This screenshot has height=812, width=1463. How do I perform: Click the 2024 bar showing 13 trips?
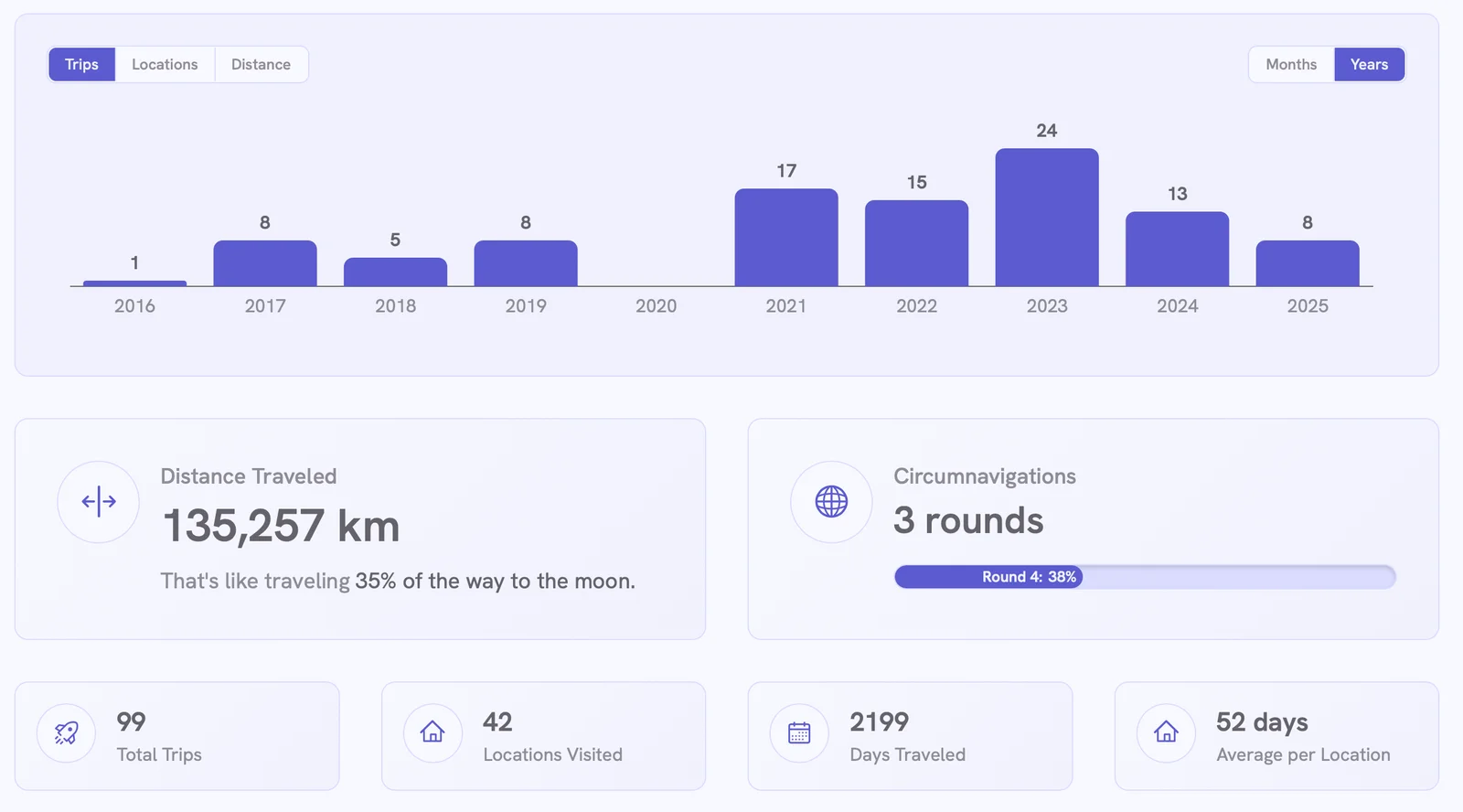[1177, 249]
